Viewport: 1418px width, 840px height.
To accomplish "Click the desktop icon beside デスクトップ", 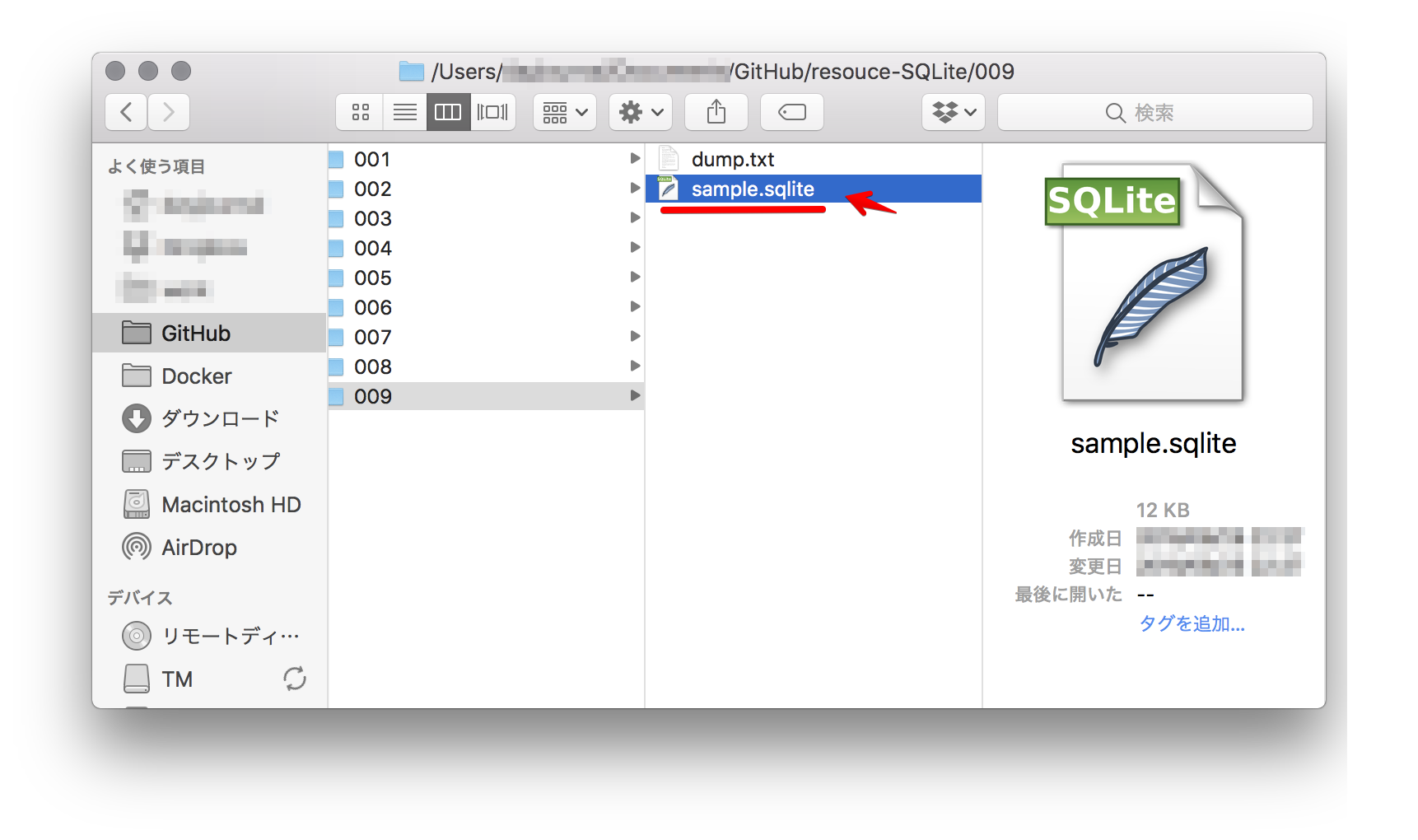I will (137, 461).
